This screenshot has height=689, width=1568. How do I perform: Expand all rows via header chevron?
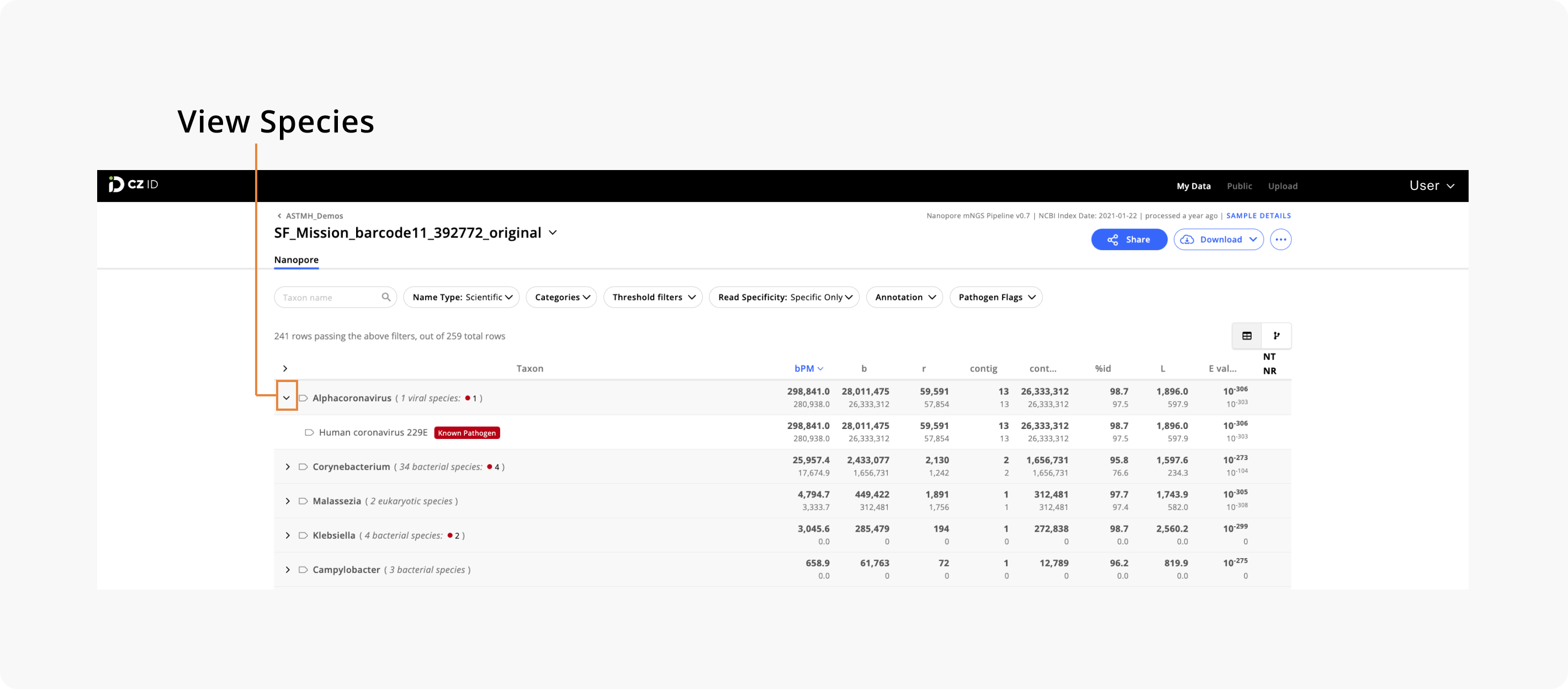click(285, 368)
